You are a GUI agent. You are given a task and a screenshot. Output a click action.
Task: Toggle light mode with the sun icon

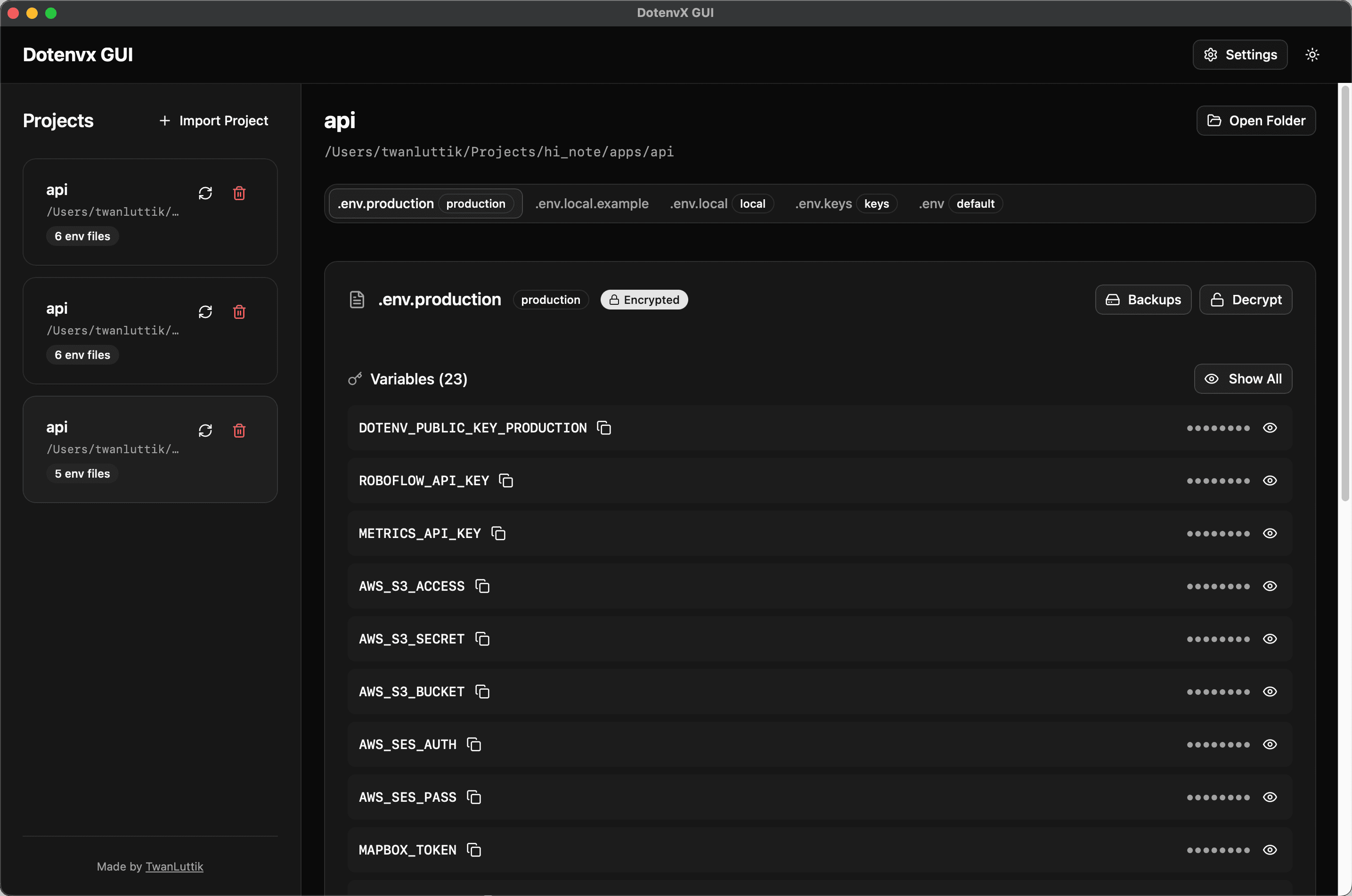(x=1312, y=54)
